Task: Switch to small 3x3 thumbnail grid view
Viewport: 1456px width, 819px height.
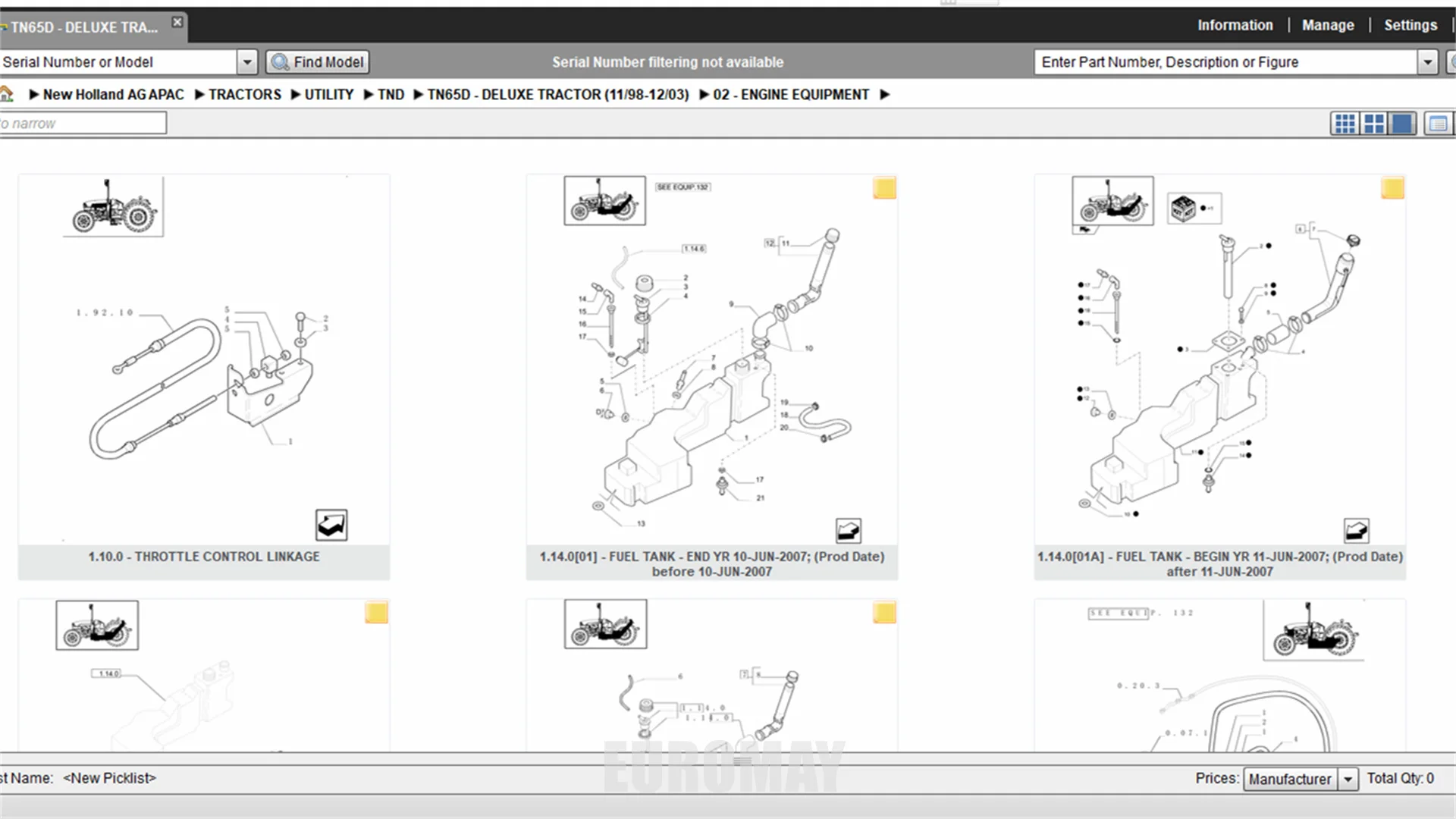Action: click(1345, 124)
